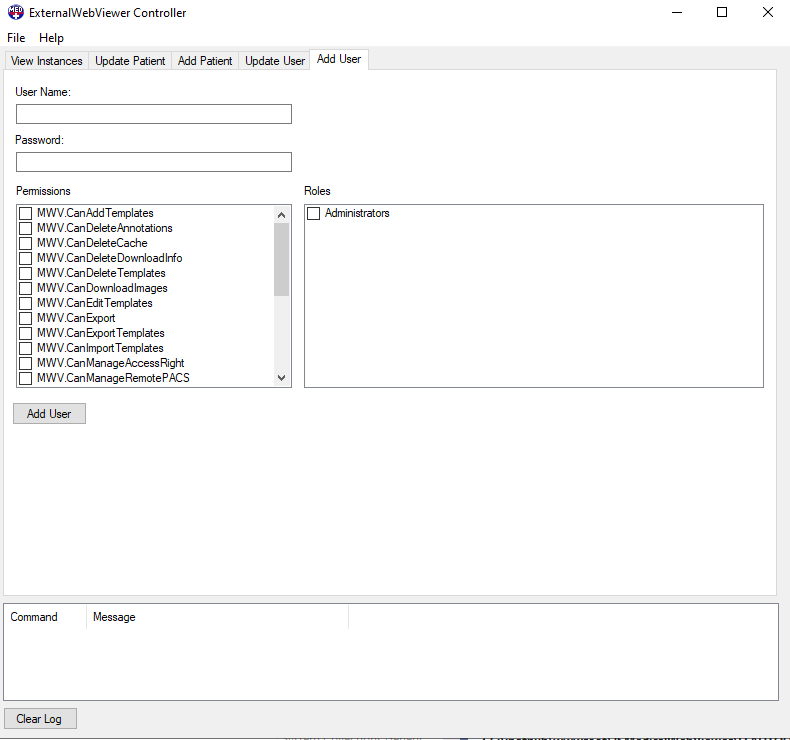Screen dimensions: 790x740
Task: Enable MWV.CanDeleteCache permission
Action: click(x=26, y=244)
